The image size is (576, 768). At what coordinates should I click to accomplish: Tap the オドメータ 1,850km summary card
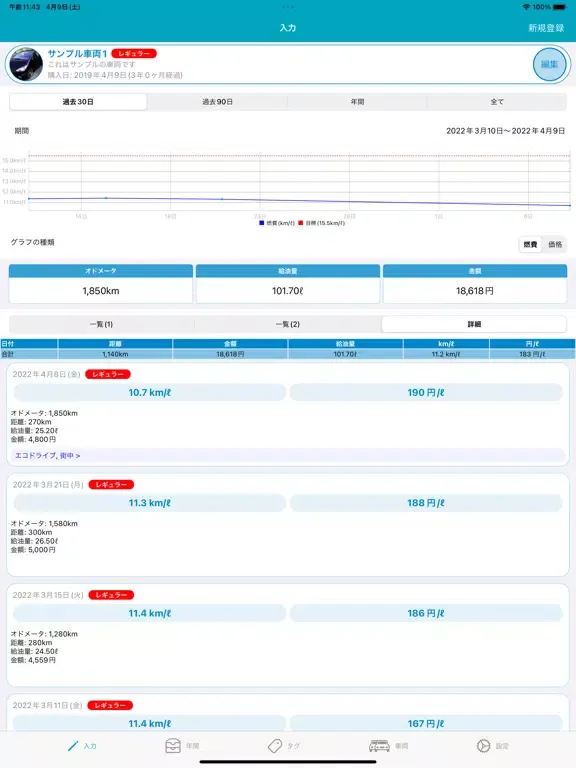100,284
